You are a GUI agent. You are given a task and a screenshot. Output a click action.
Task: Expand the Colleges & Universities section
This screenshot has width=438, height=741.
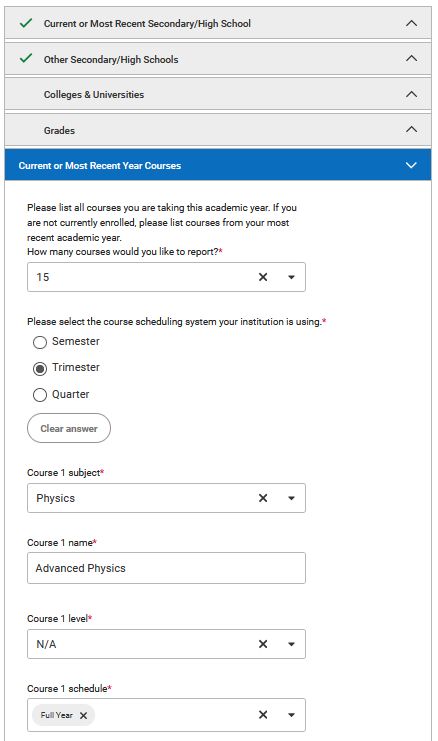pos(218,95)
